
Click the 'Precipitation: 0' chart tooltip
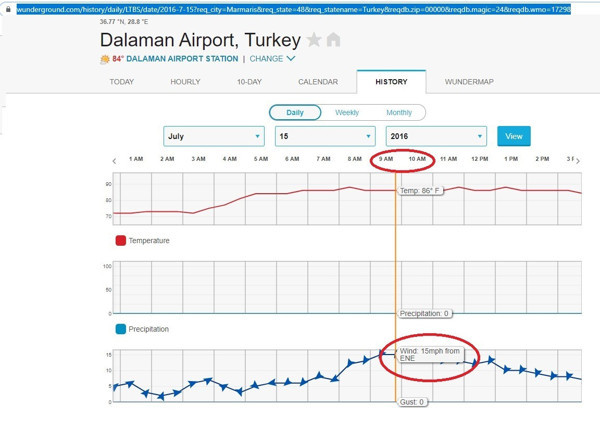pos(425,313)
